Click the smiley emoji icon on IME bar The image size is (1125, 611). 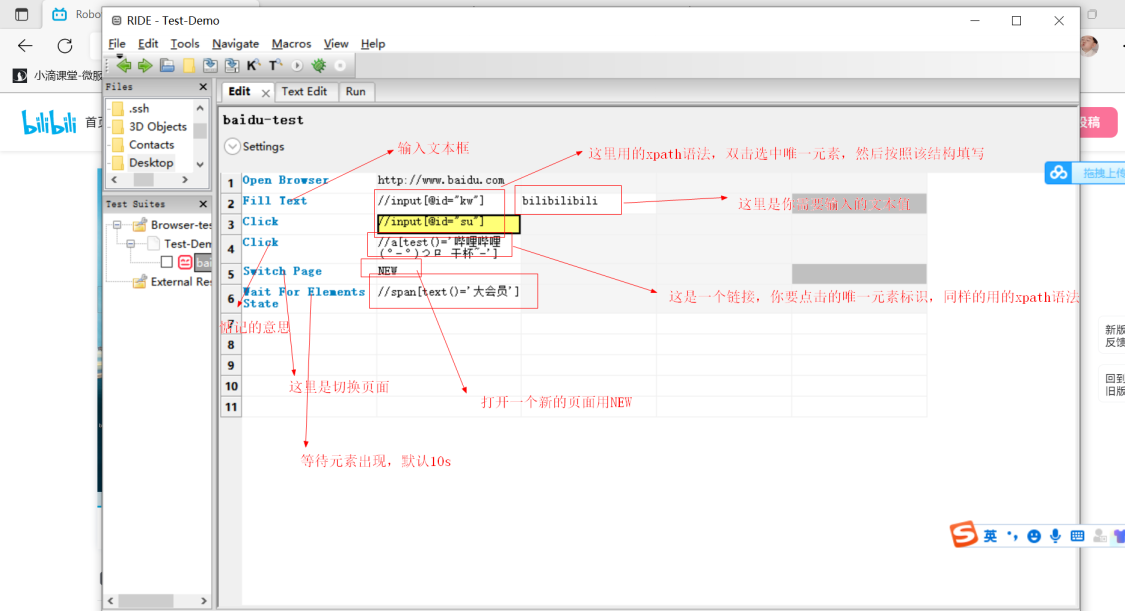1034,536
